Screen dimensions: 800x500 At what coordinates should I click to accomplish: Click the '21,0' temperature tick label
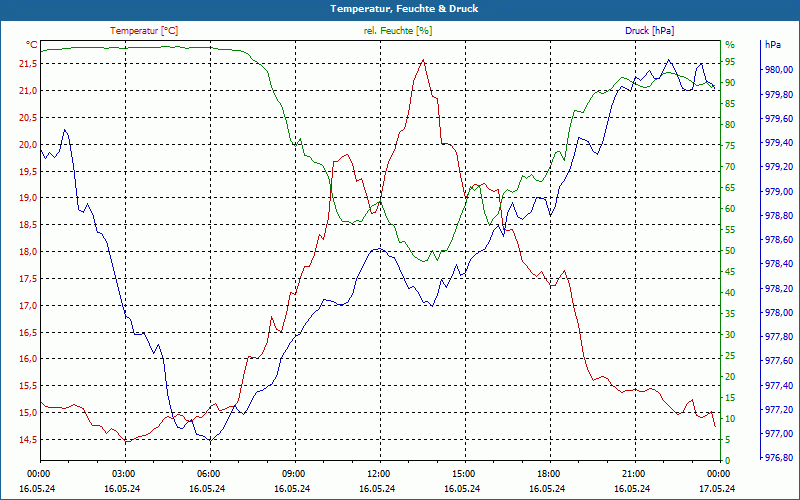coord(28,91)
